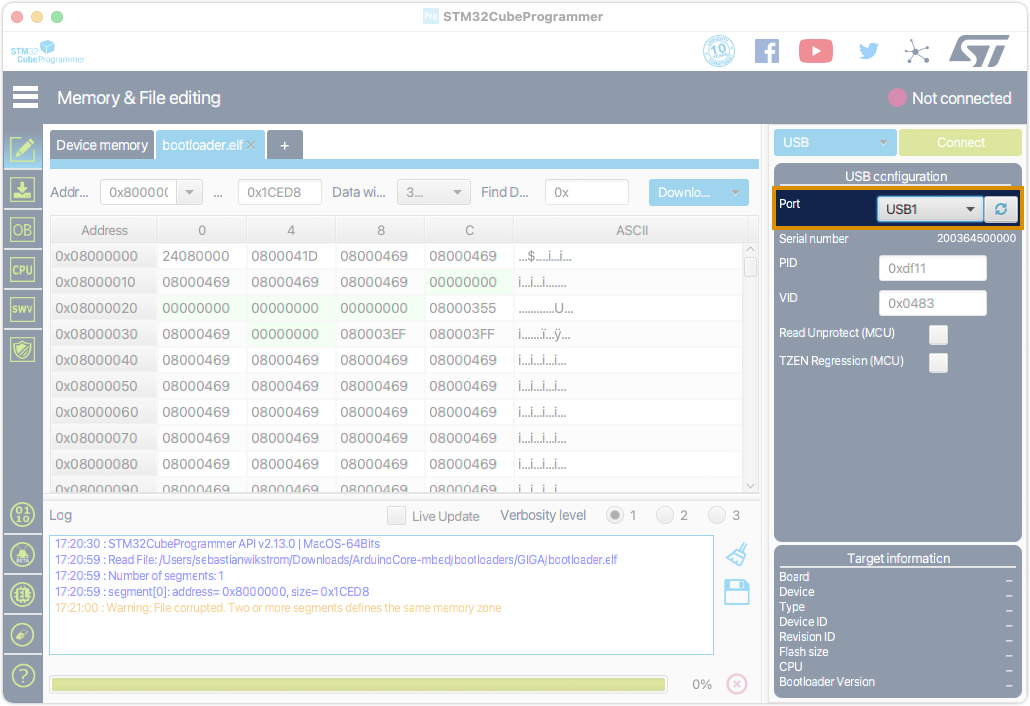Viewport: 1030px width, 706px height.
Task: Click the Address input field
Action: 139,192
